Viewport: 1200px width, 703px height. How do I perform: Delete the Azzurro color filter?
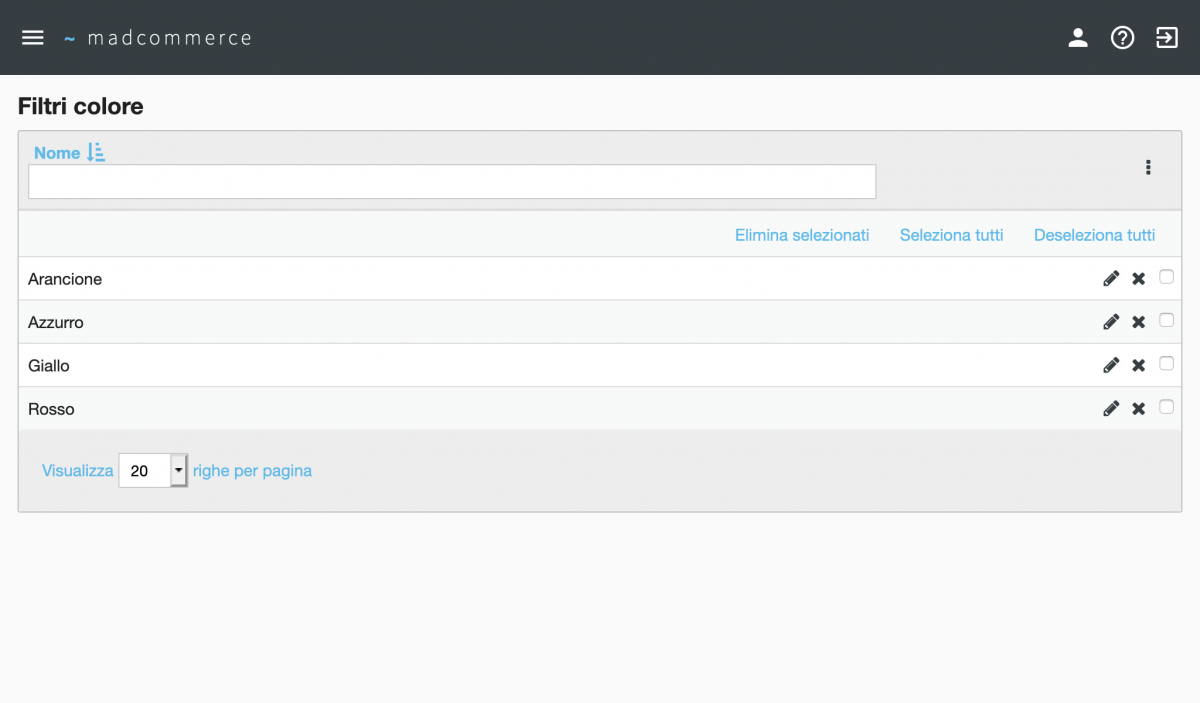1138,322
